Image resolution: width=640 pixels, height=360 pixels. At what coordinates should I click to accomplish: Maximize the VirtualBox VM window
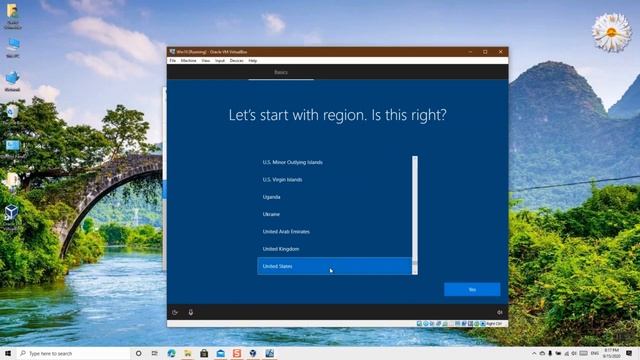(485, 52)
